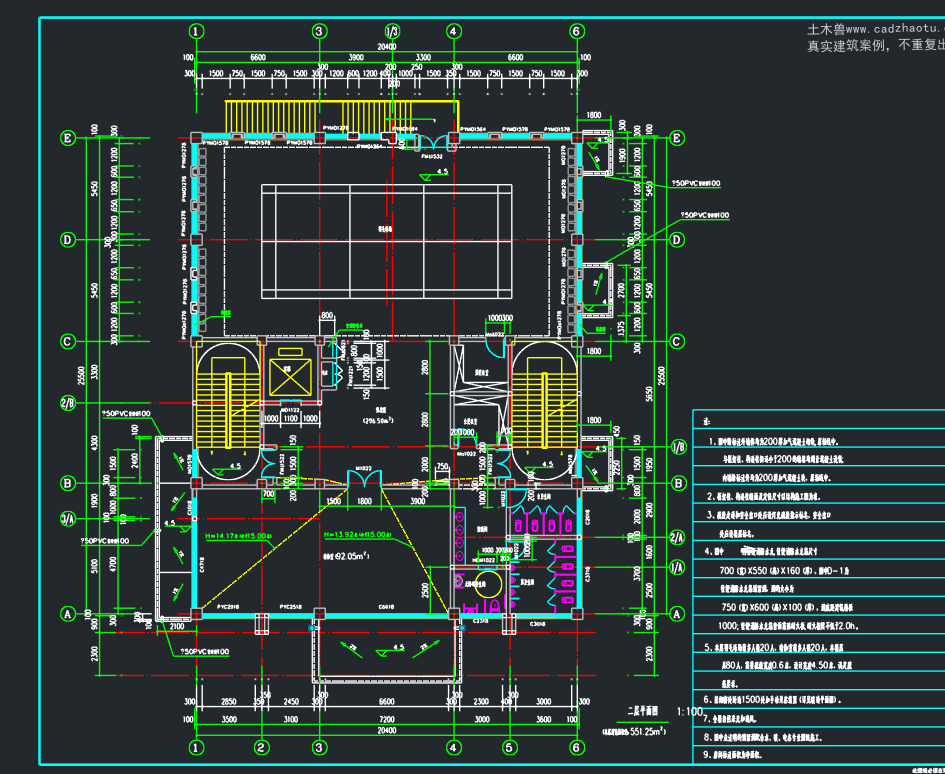Select the 1:100 scale label

(x=689, y=712)
